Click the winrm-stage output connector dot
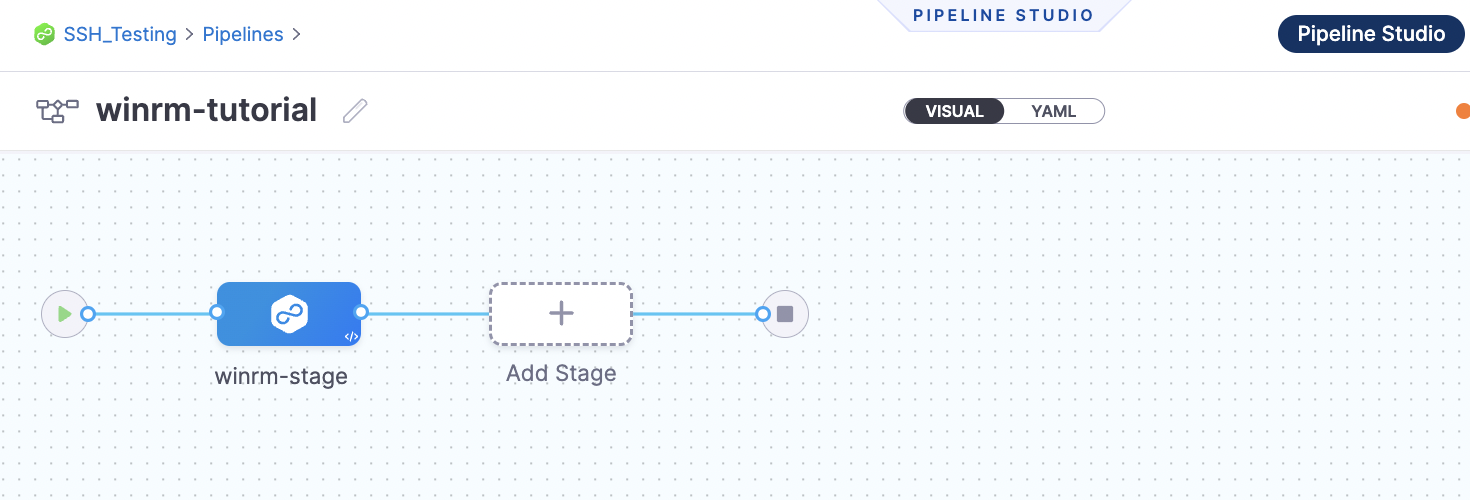This screenshot has height=500, width=1470. coord(361,313)
